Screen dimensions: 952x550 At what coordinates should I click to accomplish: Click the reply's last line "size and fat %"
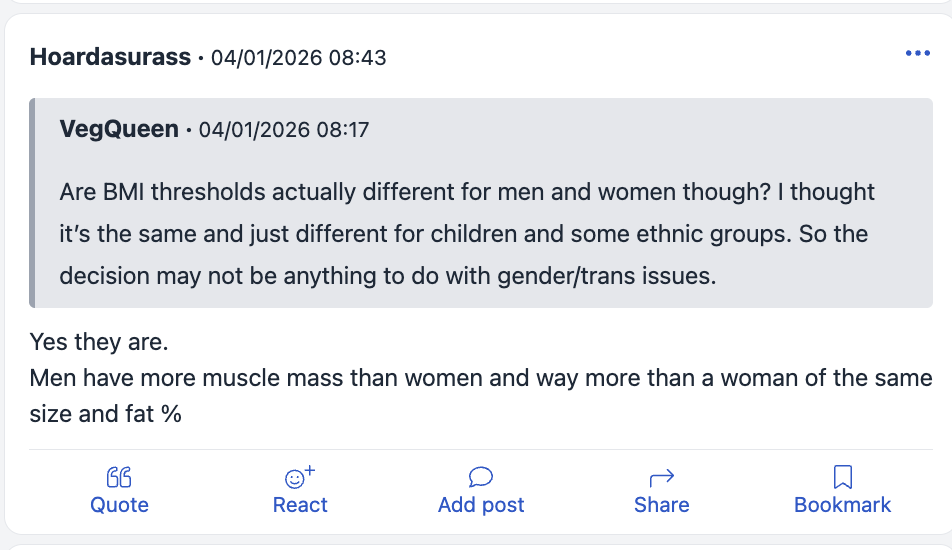[106, 413]
